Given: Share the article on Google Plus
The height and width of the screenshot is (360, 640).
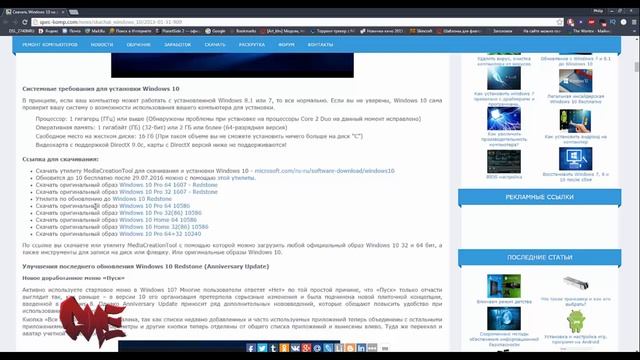Looking at the screenshot, I should click(x=306, y=348).
